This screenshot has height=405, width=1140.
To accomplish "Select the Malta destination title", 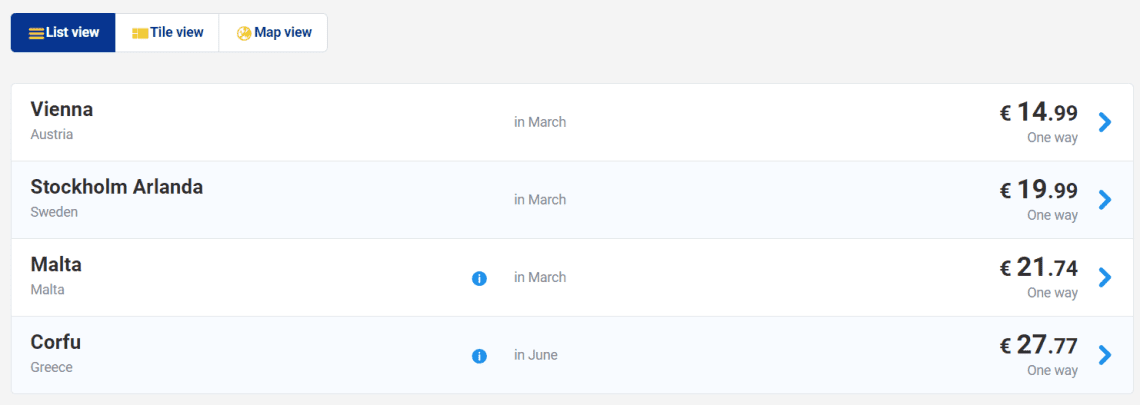I will 56,265.
